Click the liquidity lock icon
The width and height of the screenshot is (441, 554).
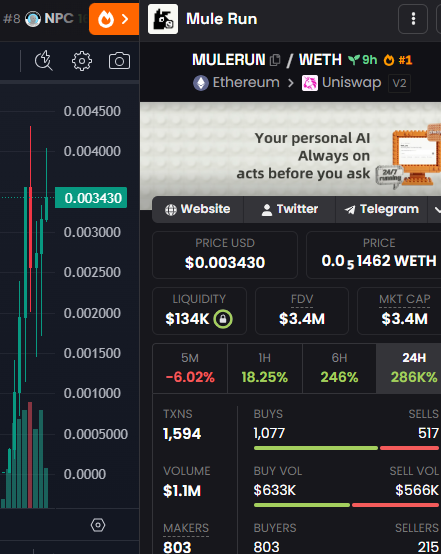coord(223,319)
